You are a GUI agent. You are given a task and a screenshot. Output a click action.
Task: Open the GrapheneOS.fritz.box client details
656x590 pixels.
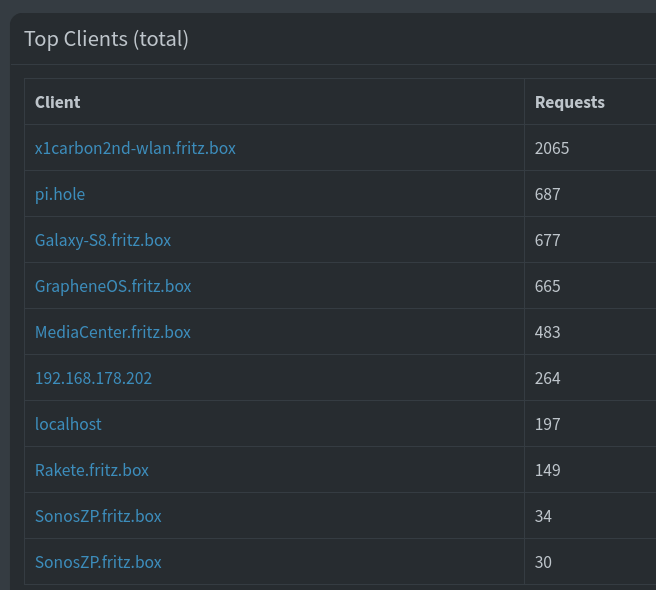tap(113, 286)
